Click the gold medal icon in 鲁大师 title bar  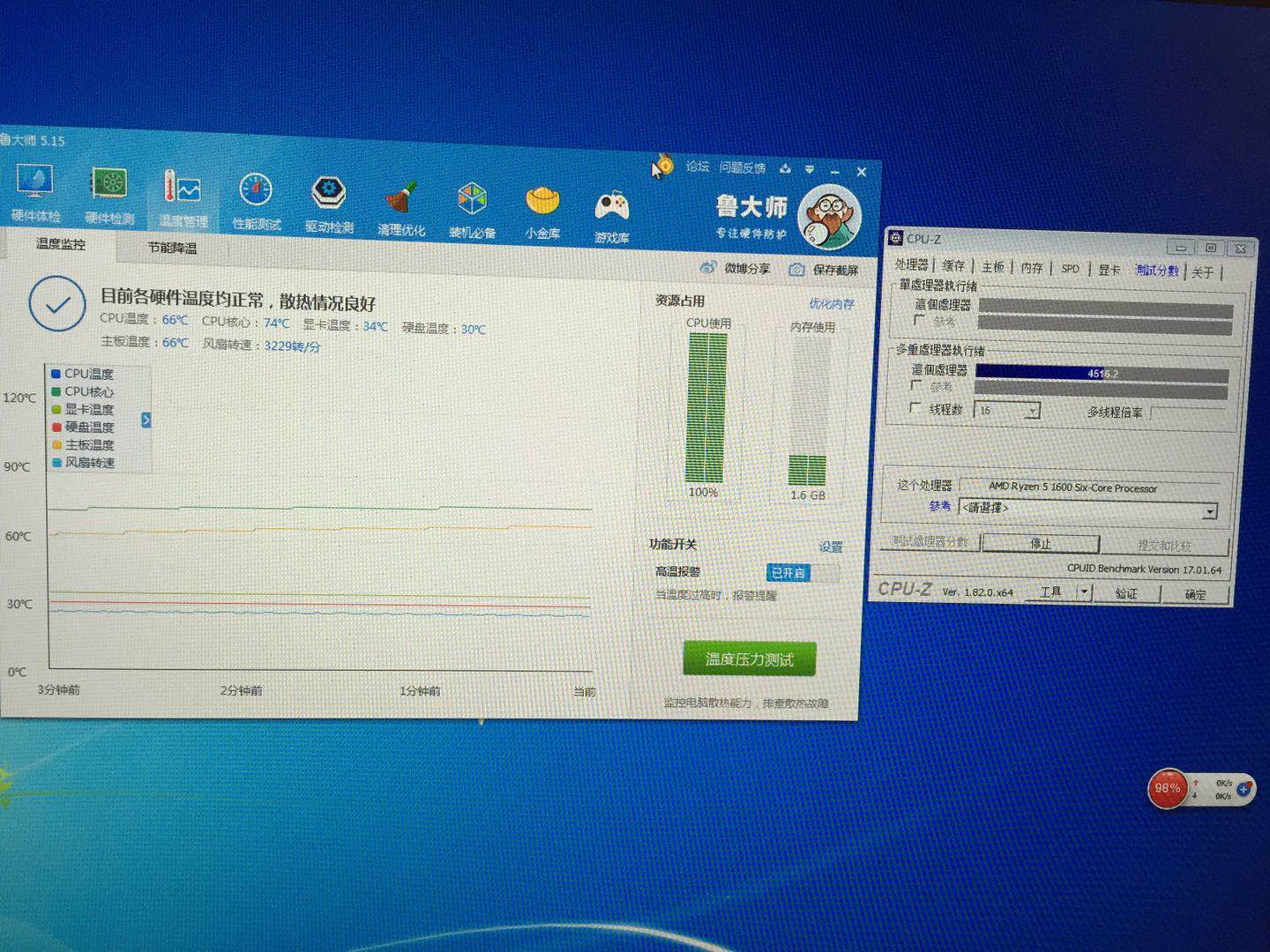tap(665, 164)
